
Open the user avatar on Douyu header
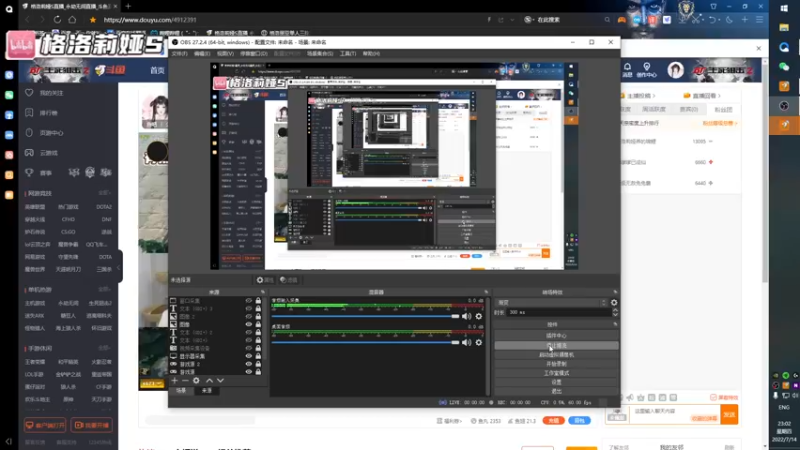pos(676,70)
